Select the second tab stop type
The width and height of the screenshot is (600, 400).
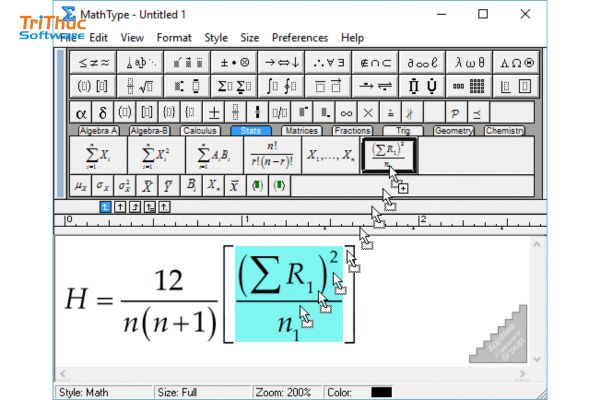120,207
